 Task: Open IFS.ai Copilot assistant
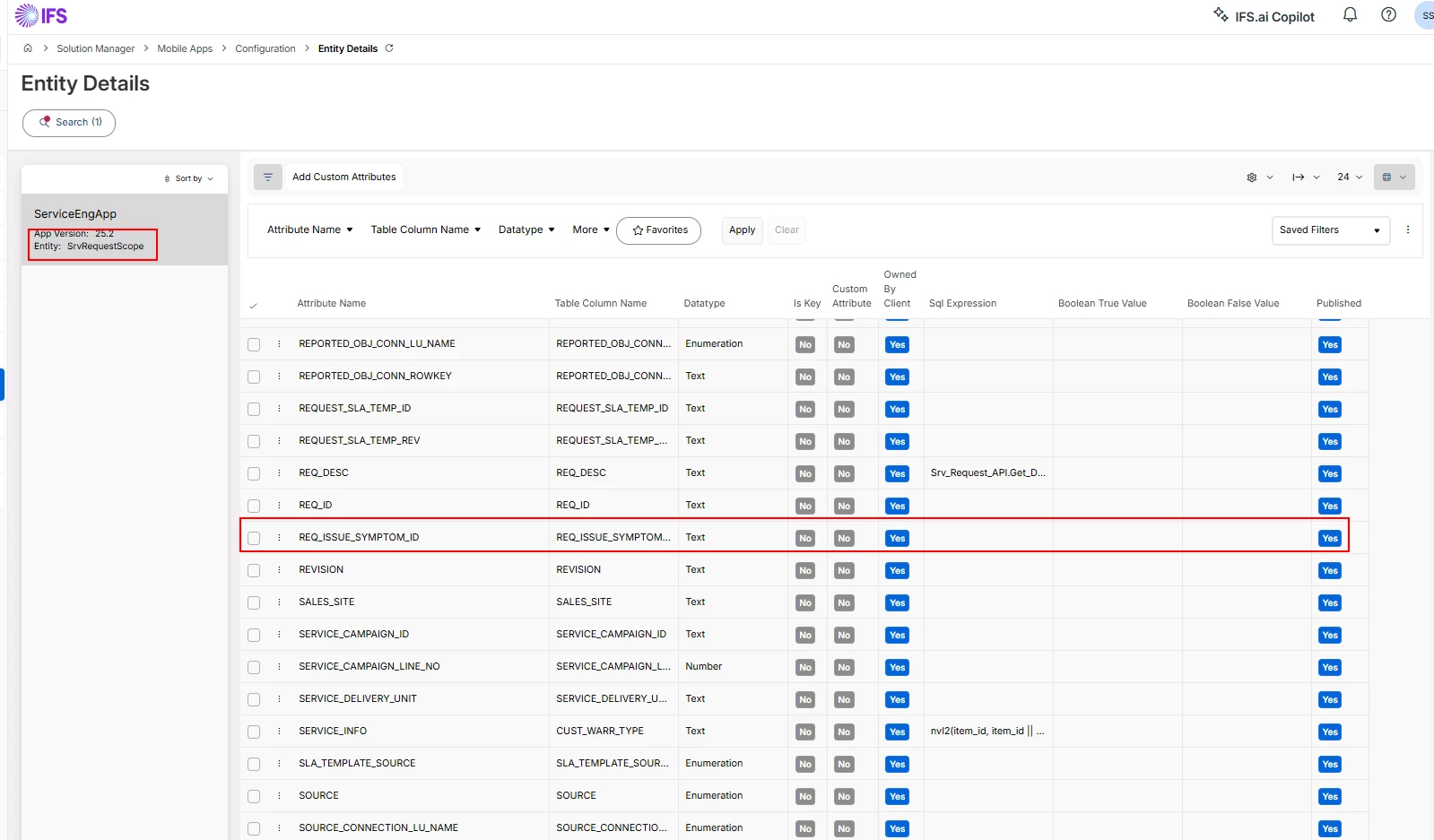[1265, 16]
